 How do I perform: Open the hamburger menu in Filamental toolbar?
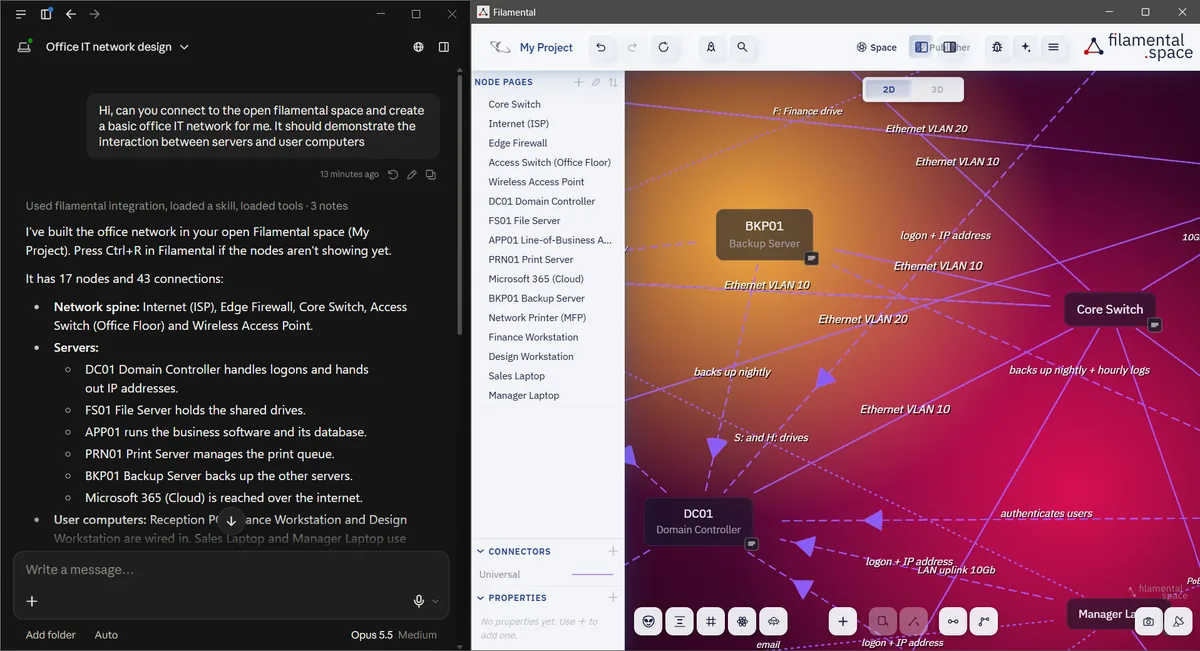1053,47
